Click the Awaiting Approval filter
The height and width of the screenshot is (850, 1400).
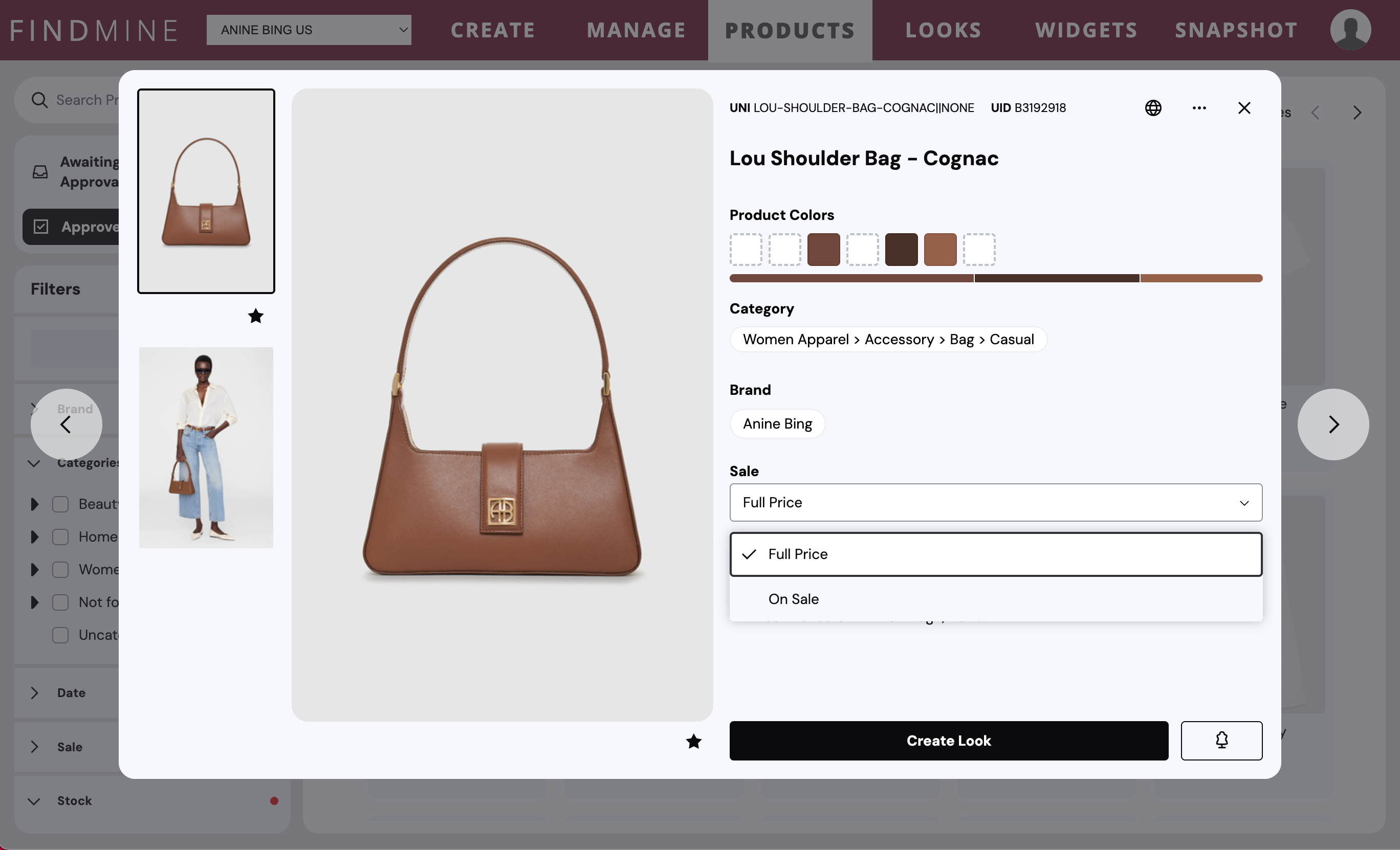click(x=75, y=171)
